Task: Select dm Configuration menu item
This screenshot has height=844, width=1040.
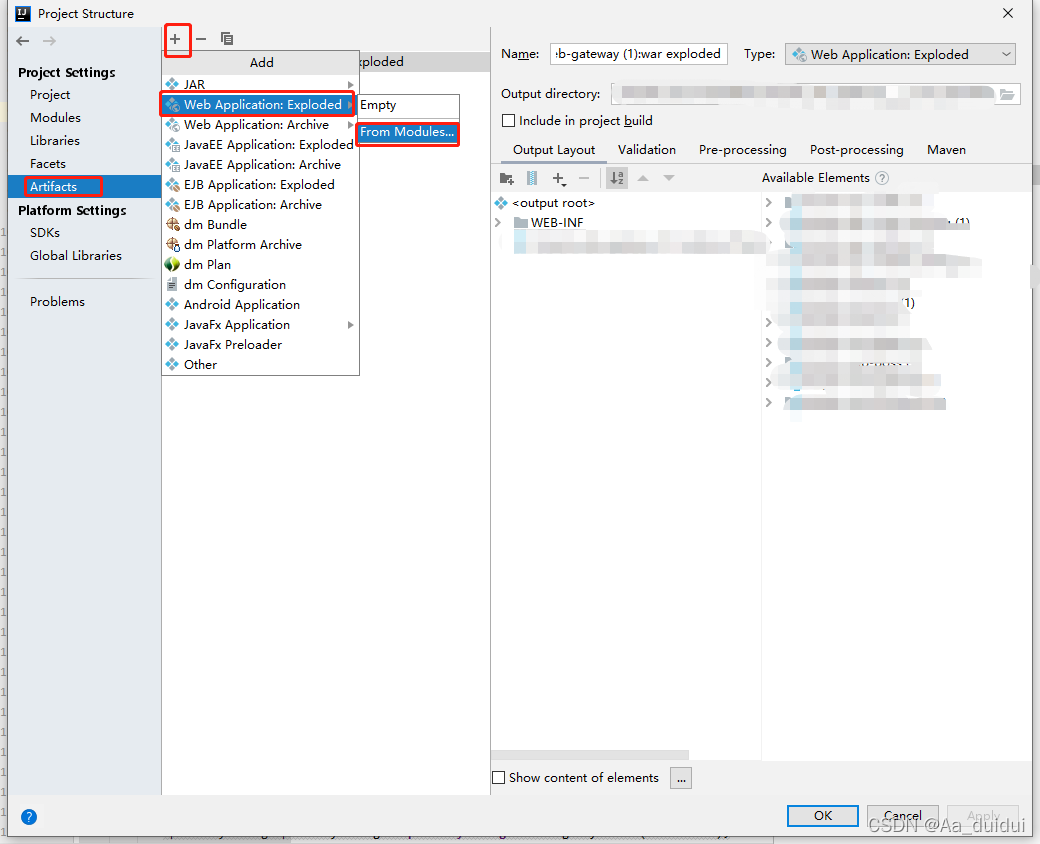Action: [260, 284]
